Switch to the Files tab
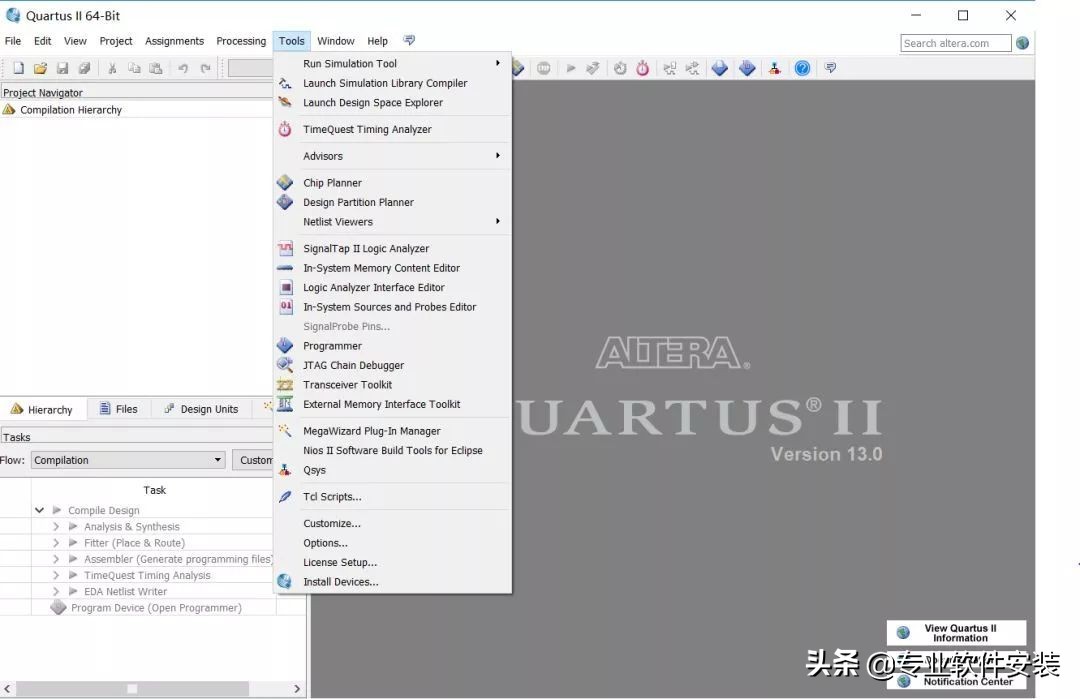Screen dimensions: 1080x699 [118, 409]
